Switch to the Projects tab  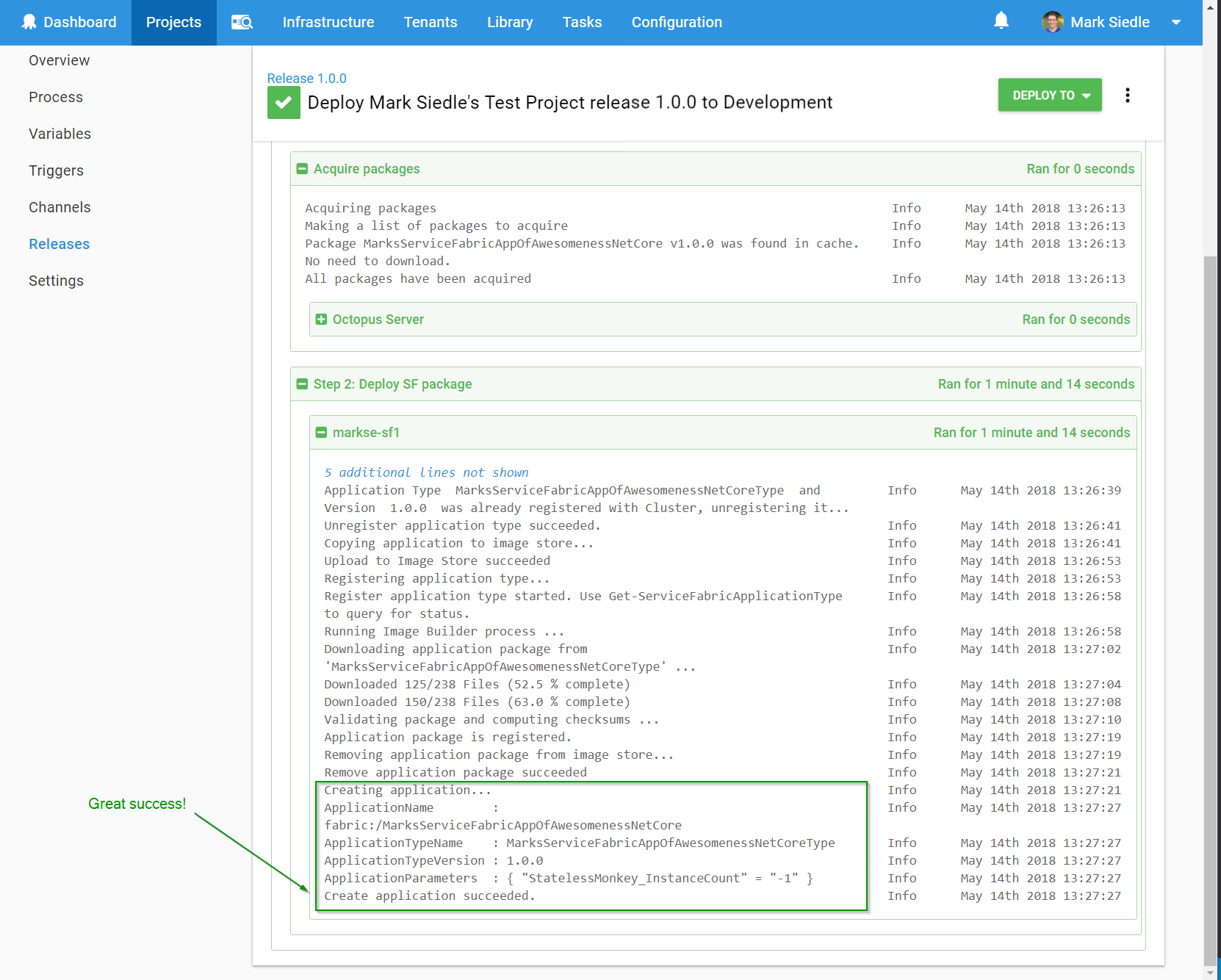(173, 22)
